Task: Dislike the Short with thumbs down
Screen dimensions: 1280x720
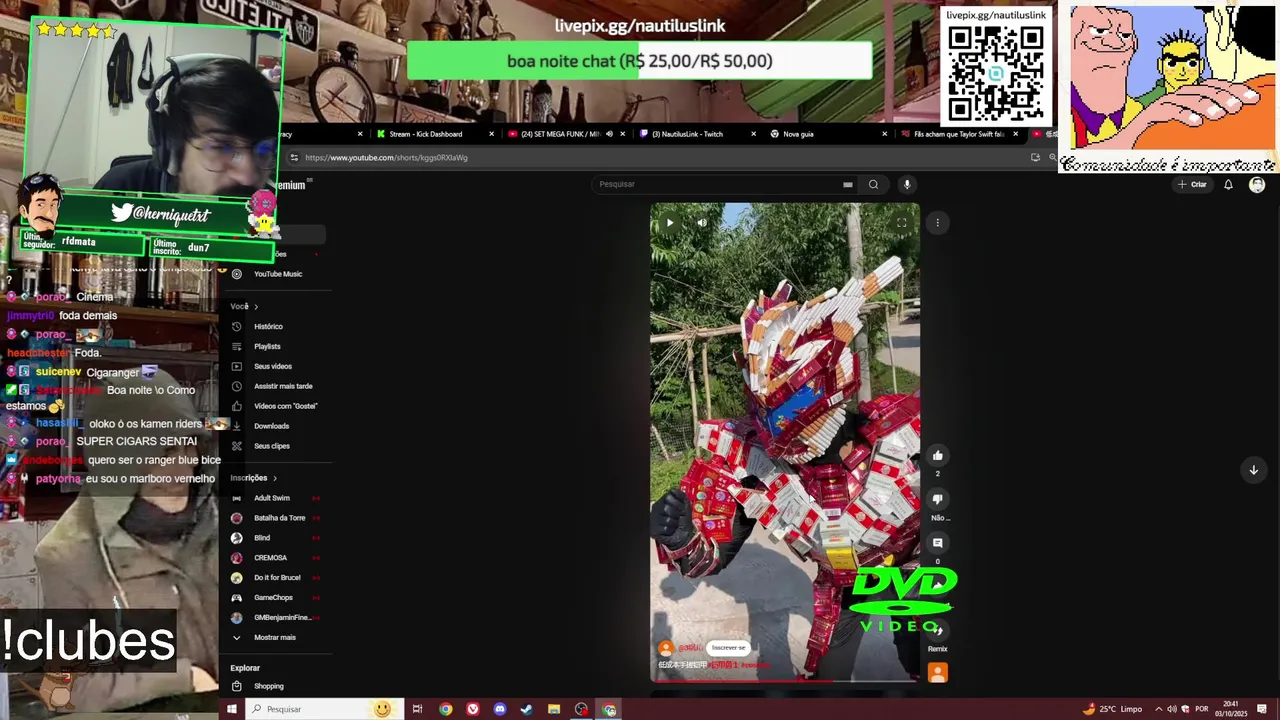Action: 937,499
